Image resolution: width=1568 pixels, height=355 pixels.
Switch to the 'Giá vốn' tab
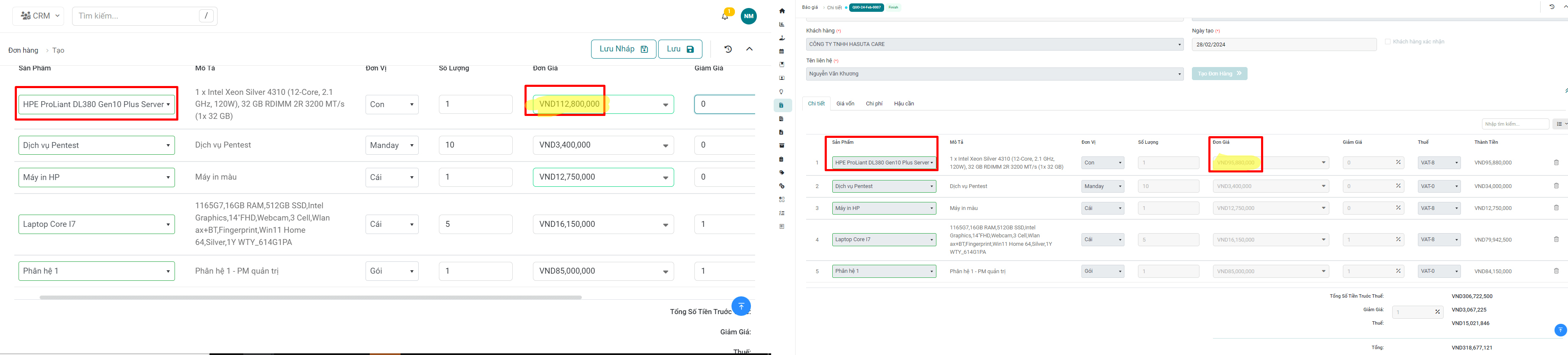click(845, 104)
